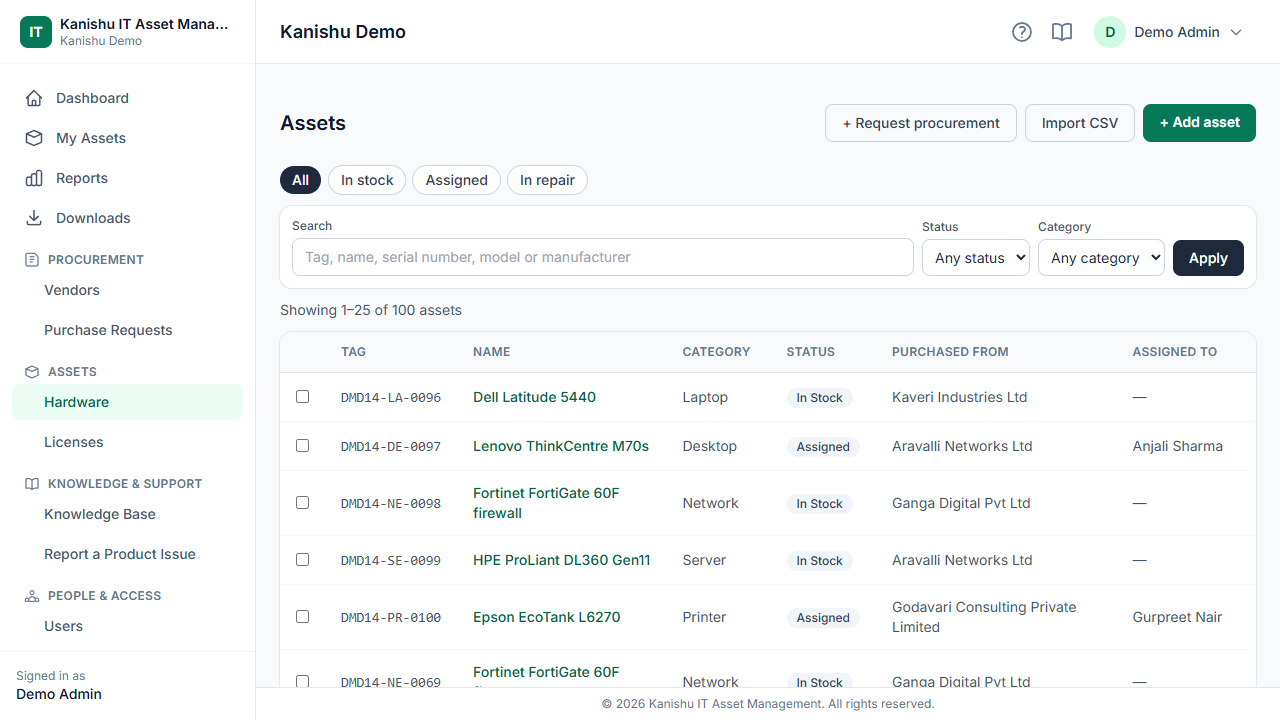The image size is (1280, 720).
Task: Apply the search filters
Action: click(1208, 258)
